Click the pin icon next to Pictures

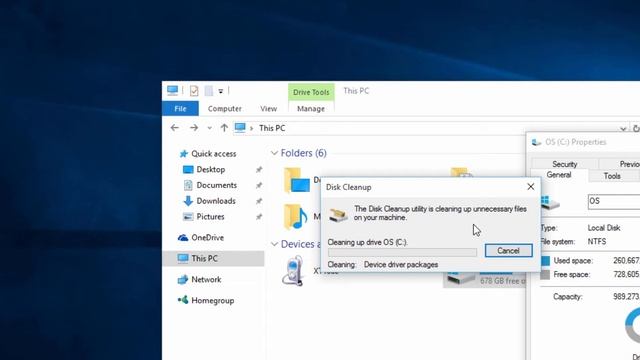(259, 217)
